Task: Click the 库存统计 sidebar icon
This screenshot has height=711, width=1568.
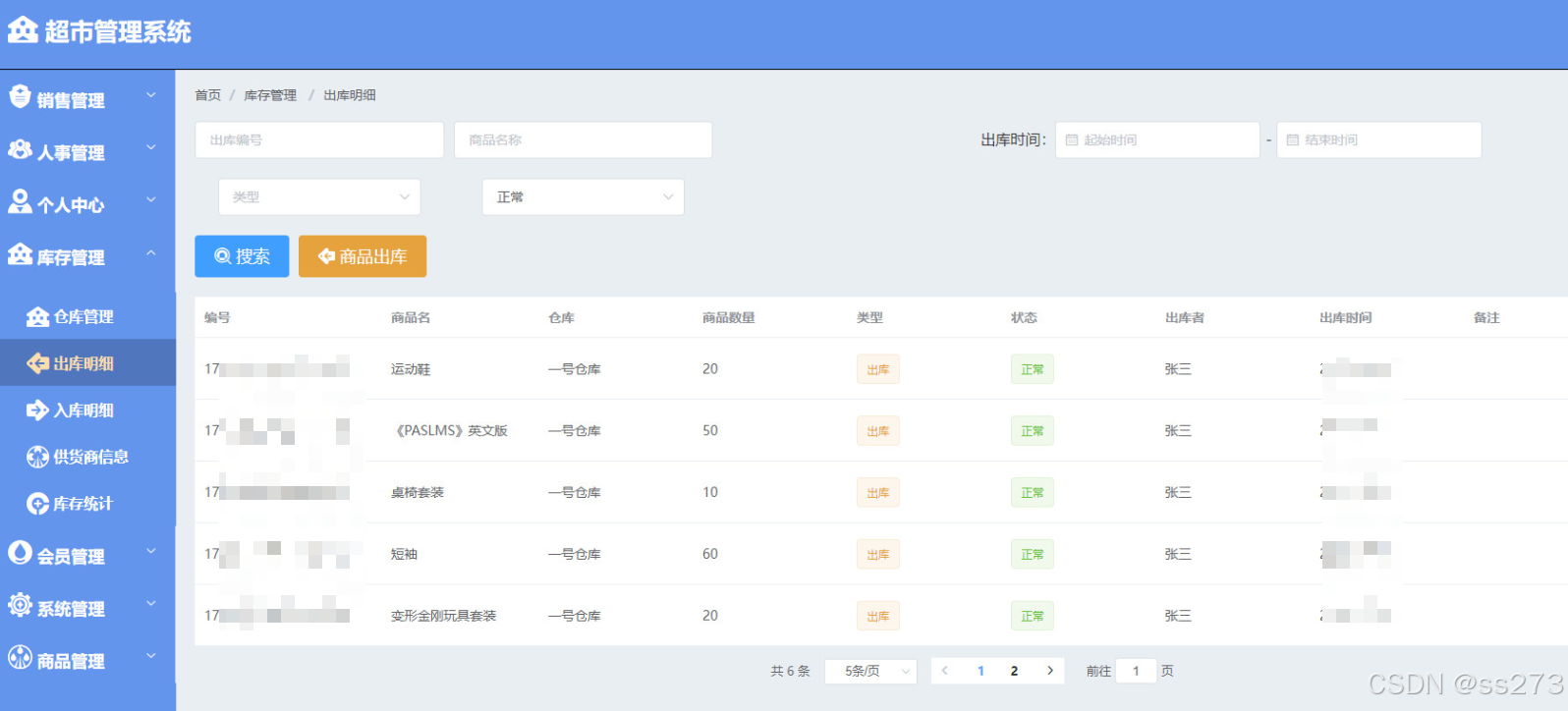Action: [37, 504]
